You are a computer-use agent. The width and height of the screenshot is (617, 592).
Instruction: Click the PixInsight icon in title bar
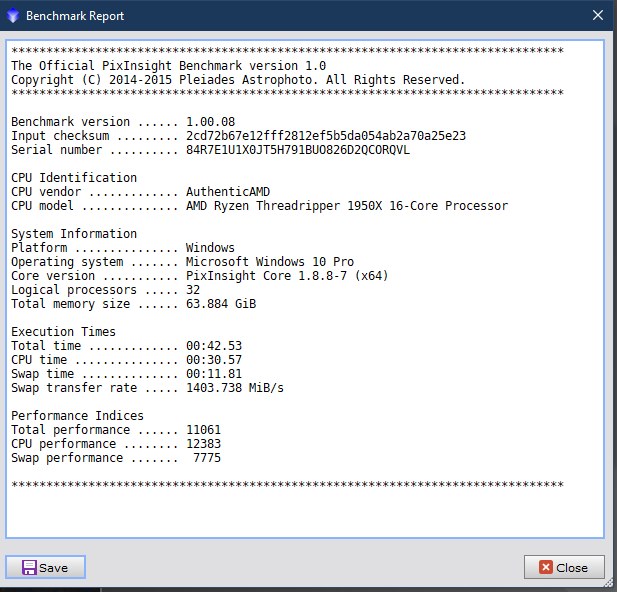point(13,16)
